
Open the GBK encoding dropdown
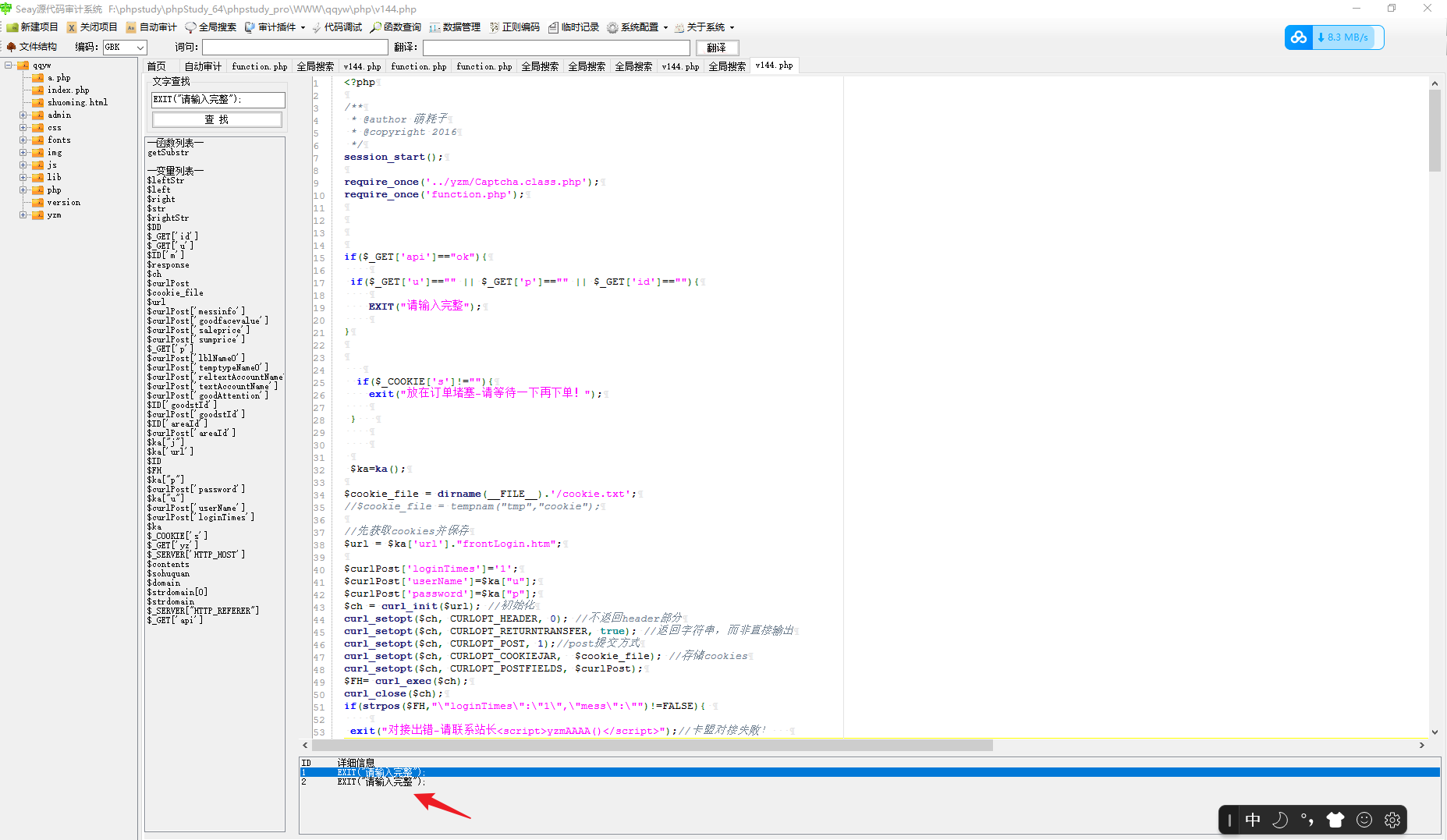(x=142, y=47)
